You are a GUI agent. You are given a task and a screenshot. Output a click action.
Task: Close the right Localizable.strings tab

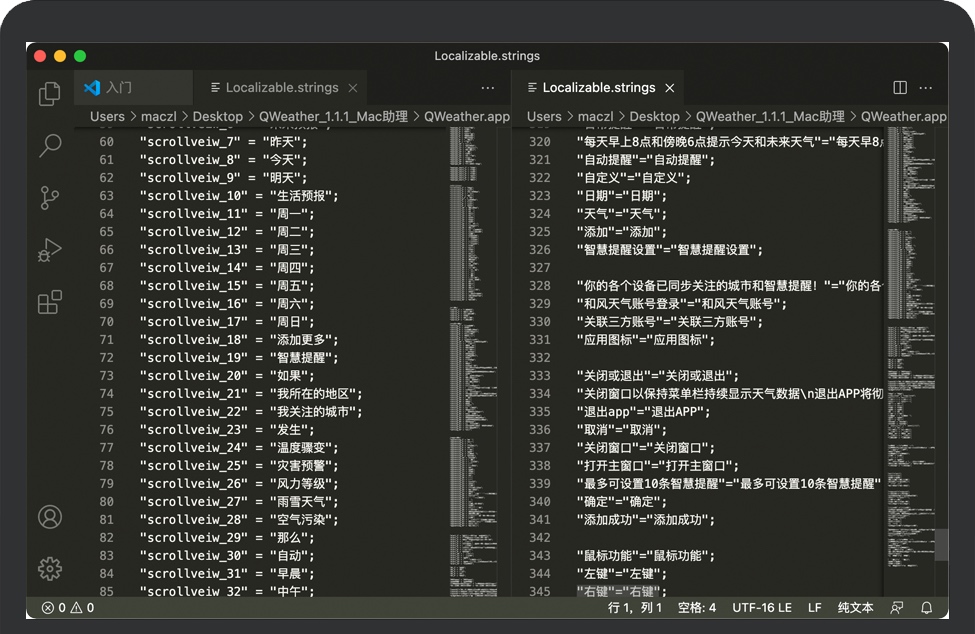[x=670, y=88]
